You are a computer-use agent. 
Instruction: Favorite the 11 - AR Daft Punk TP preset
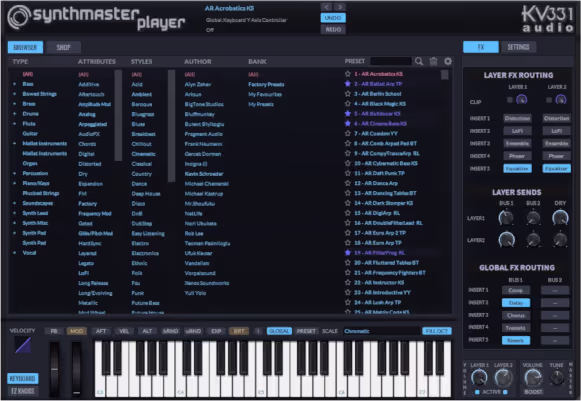(x=348, y=173)
